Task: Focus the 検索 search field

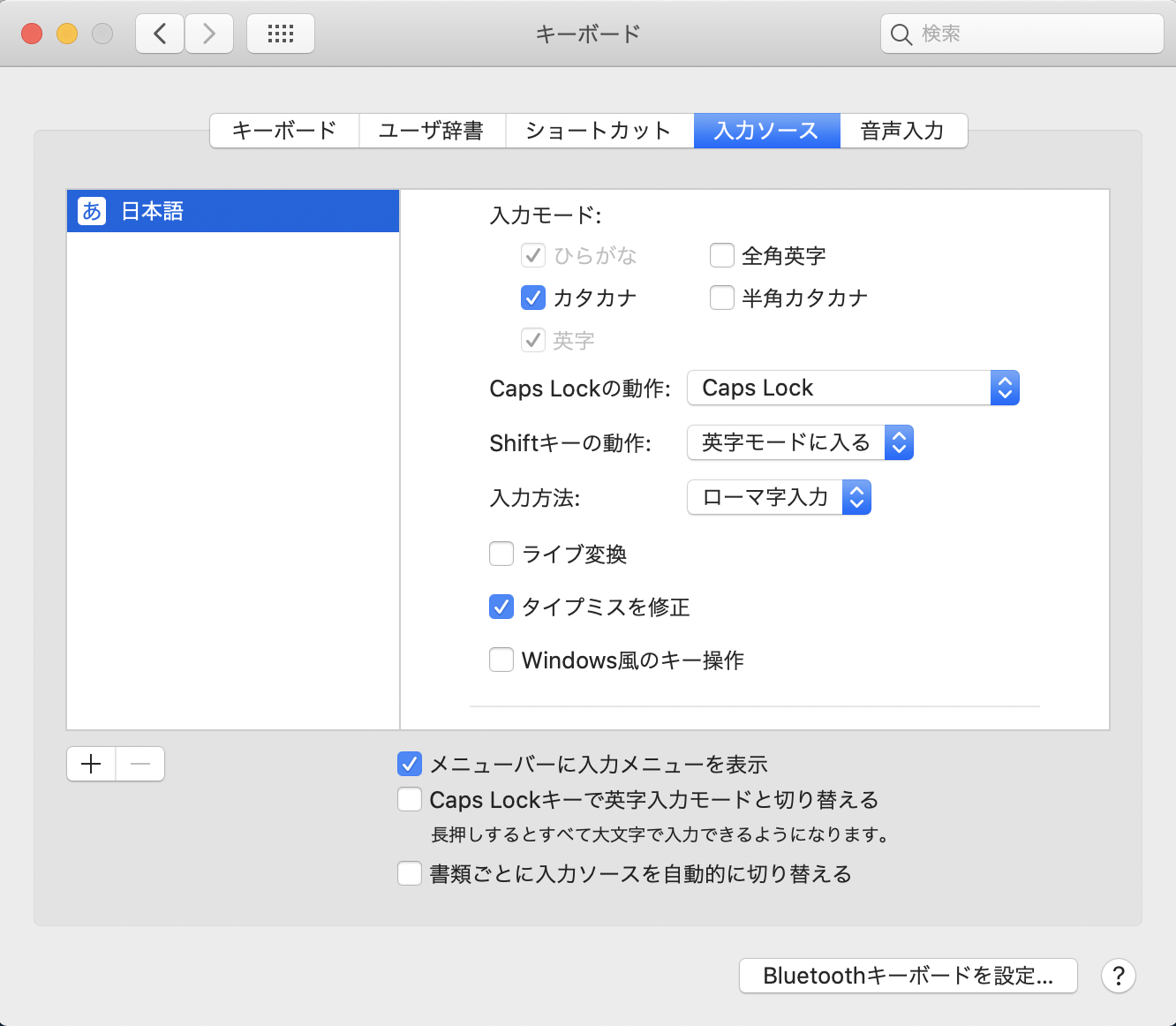Action: click(x=1021, y=34)
